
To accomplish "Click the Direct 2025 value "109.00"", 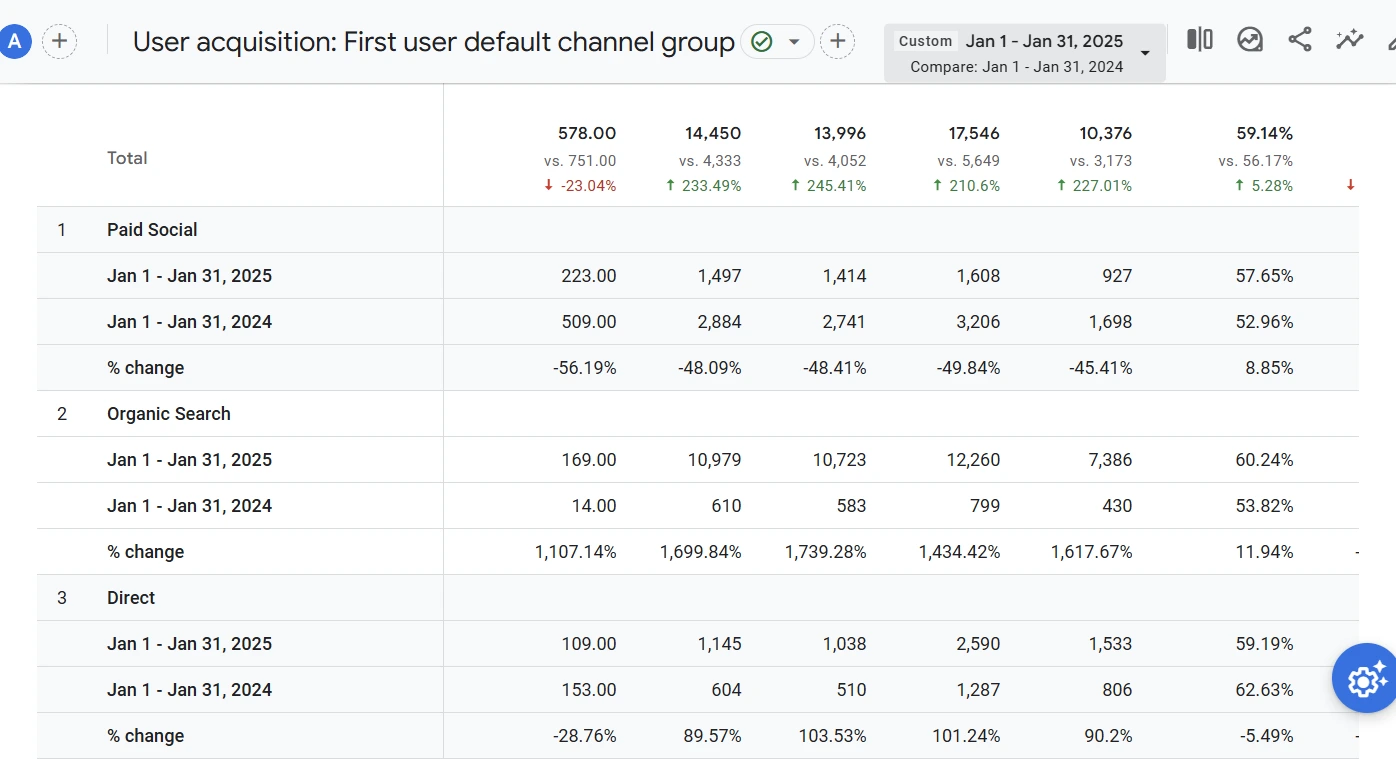I will 589,644.
